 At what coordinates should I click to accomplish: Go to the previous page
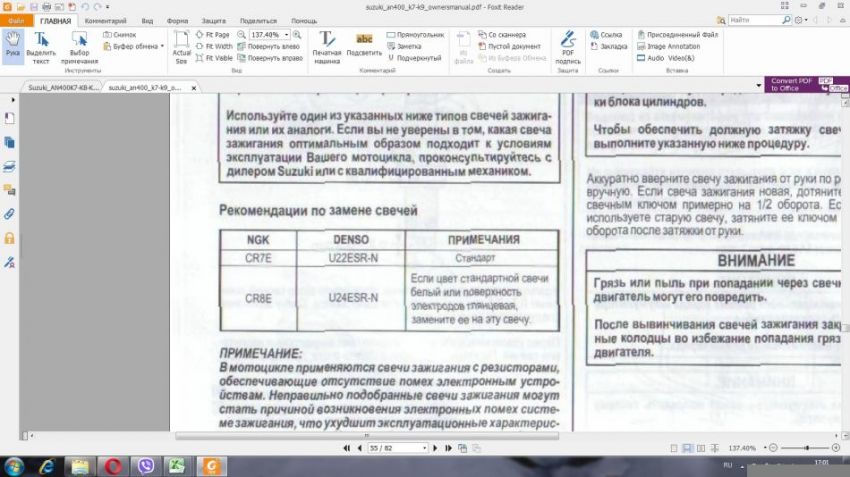(x=359, y=448)
